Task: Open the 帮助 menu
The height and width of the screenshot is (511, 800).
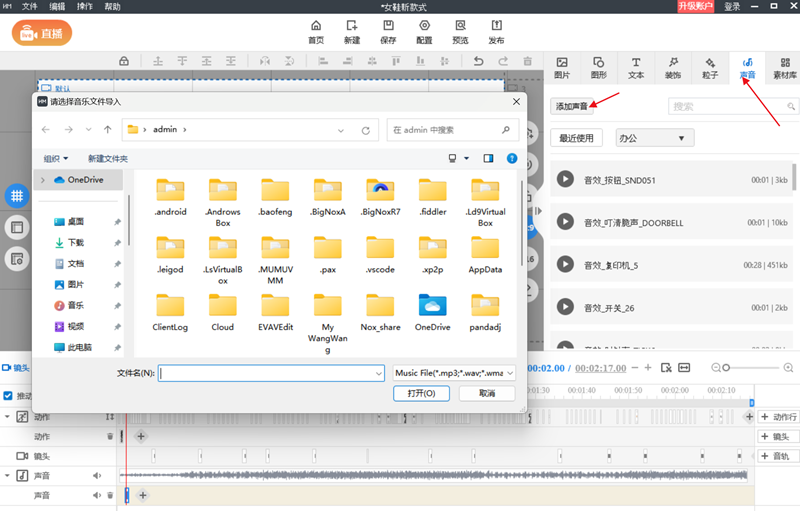Action: tap(112, 7)
